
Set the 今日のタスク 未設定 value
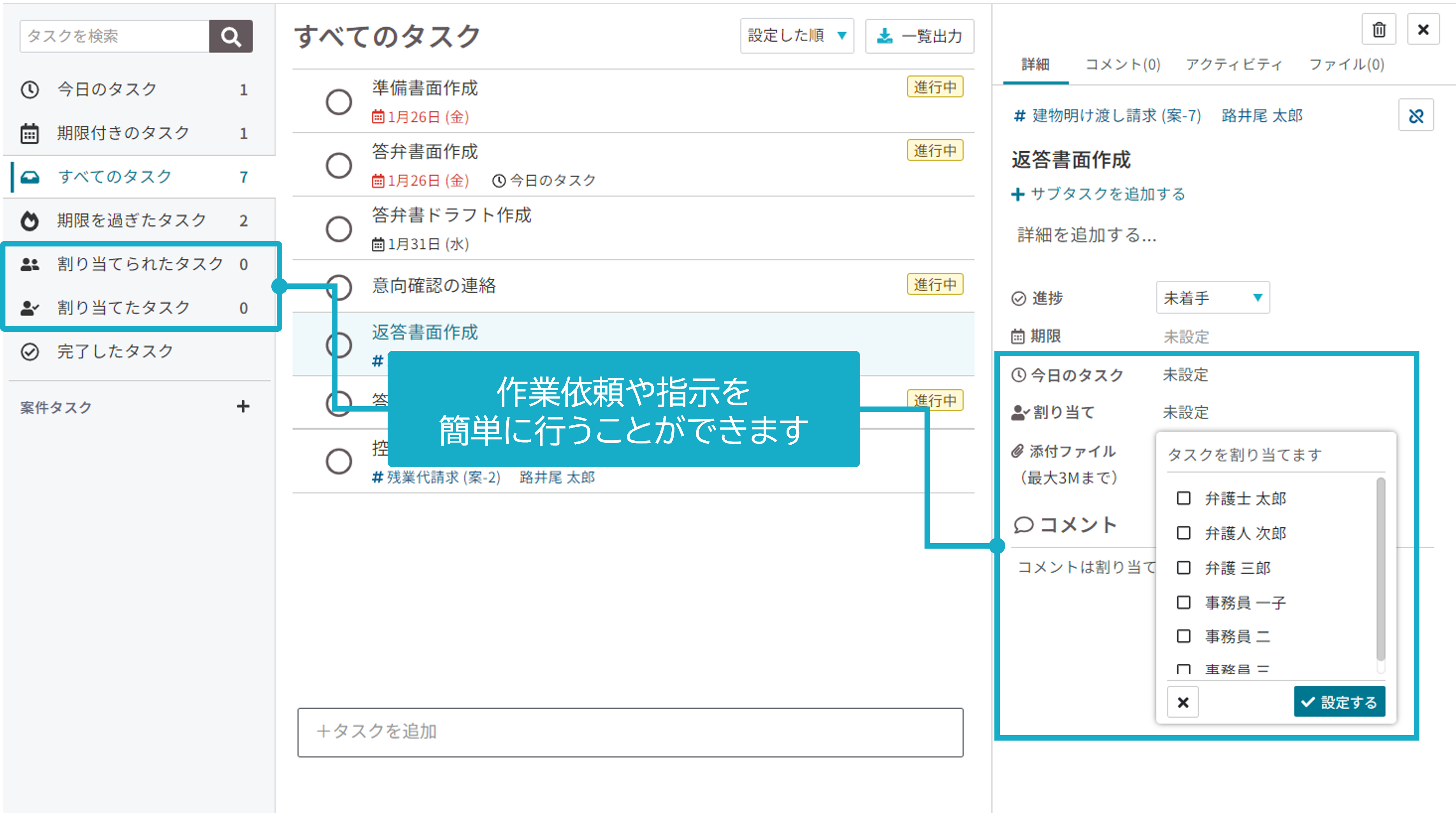click(1185, 375)
